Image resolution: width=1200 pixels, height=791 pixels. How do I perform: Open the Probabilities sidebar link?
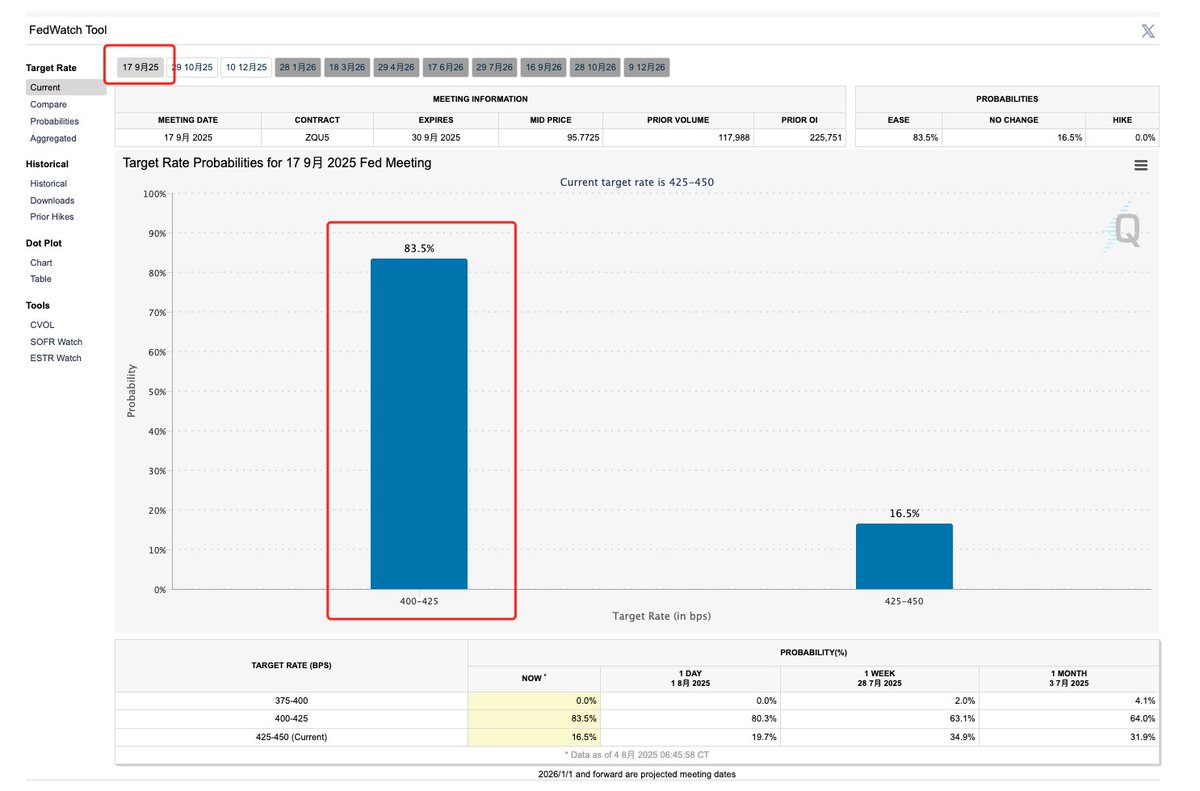[x=54, y=122]
